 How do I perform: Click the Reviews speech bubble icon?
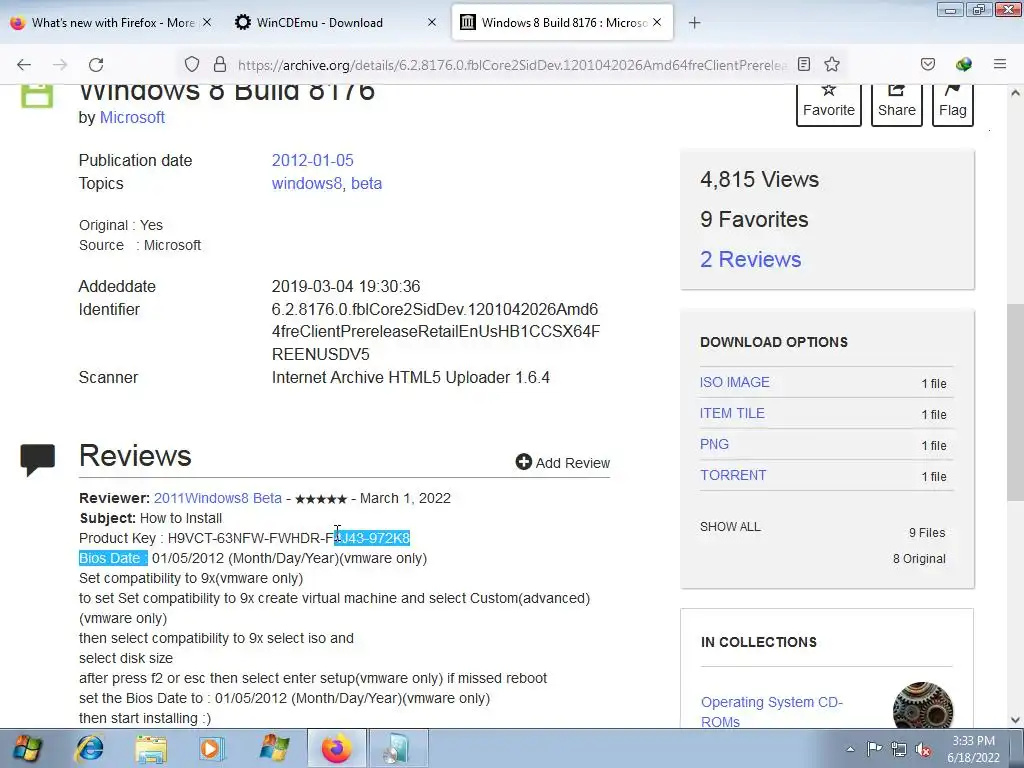pyautogui.click(x=38, y=460)
